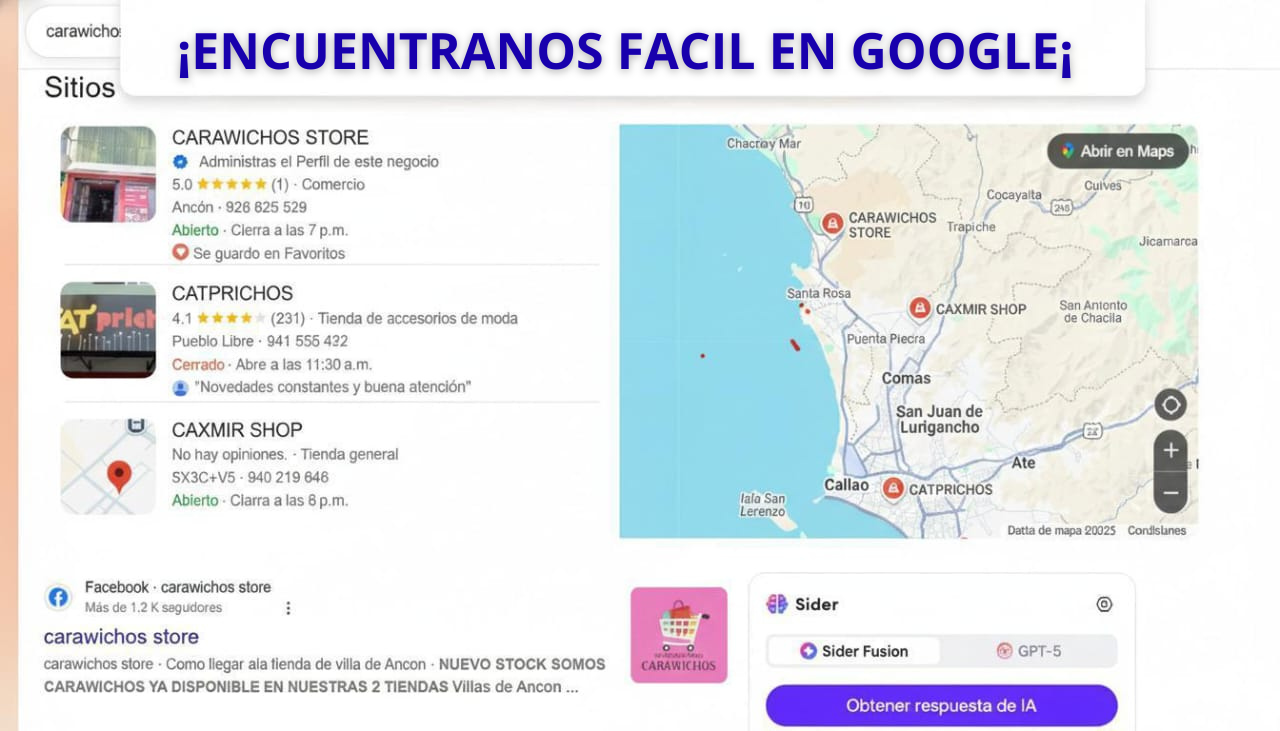Select the CAXMIR SHOP map pin
Image resolution: width=1280 pixels, height=731 pixels.
918,308
